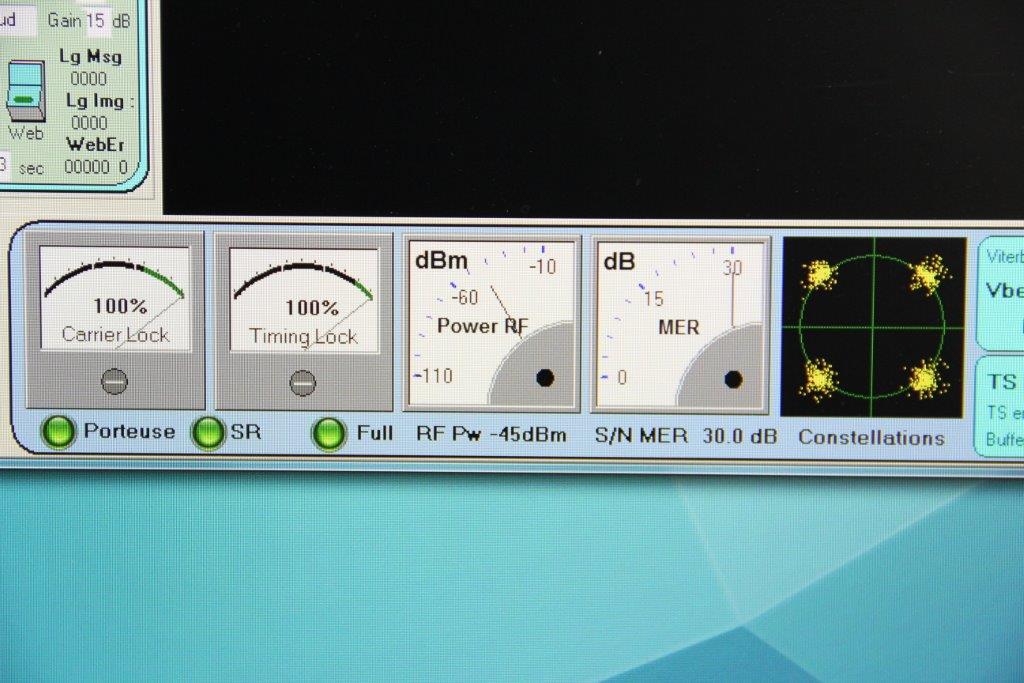This screenshot has height=683, width=1024.
Task: Click the 'Lg Msg' label
Action: [x=91, y=56]
